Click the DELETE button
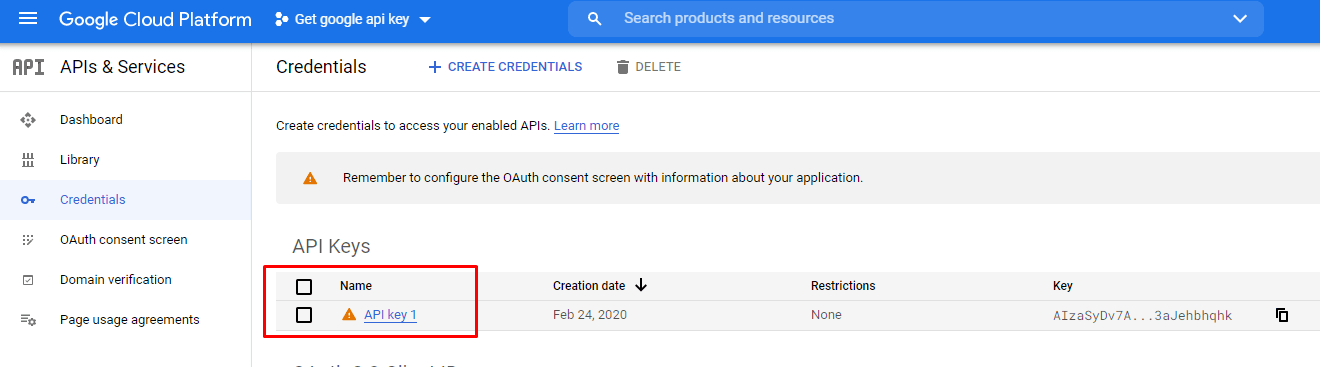The image size is (1320, 367). coord(648,67)
